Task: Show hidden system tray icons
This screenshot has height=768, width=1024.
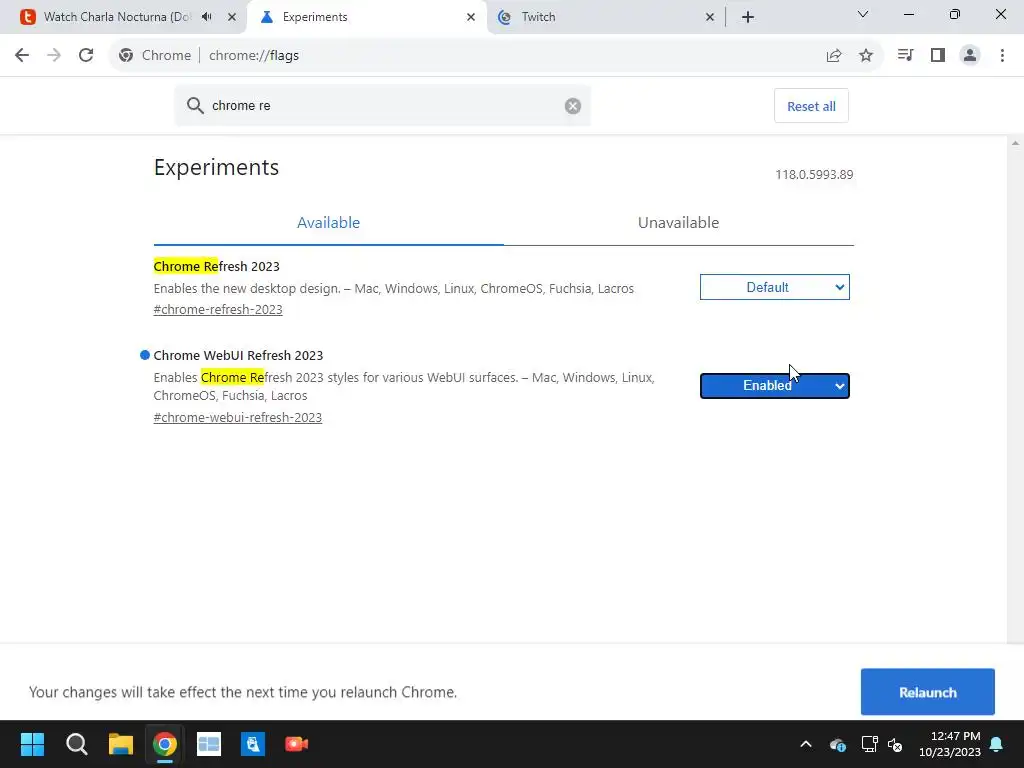Action: tap(806, 744)
